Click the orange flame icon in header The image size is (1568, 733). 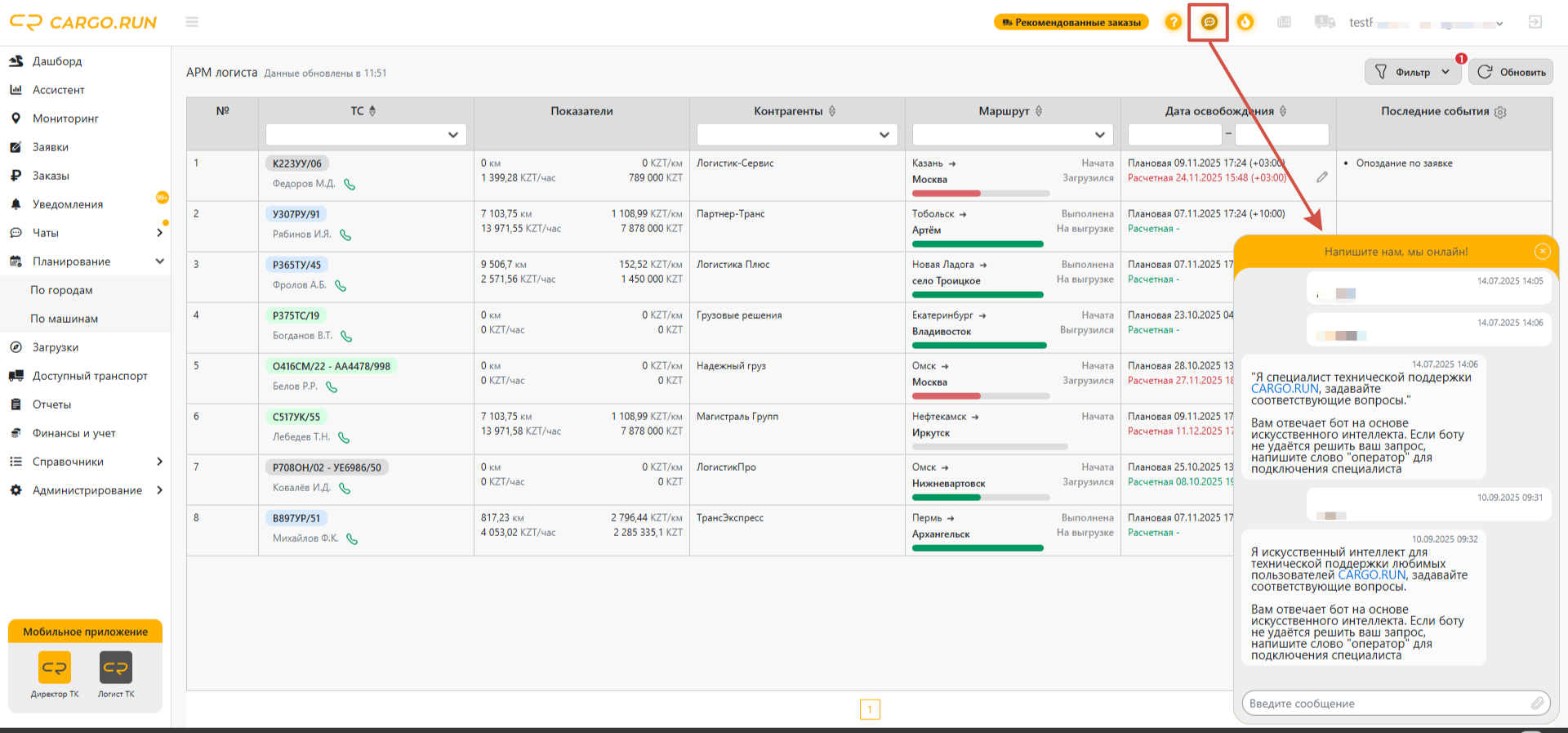pos(1245,22)
